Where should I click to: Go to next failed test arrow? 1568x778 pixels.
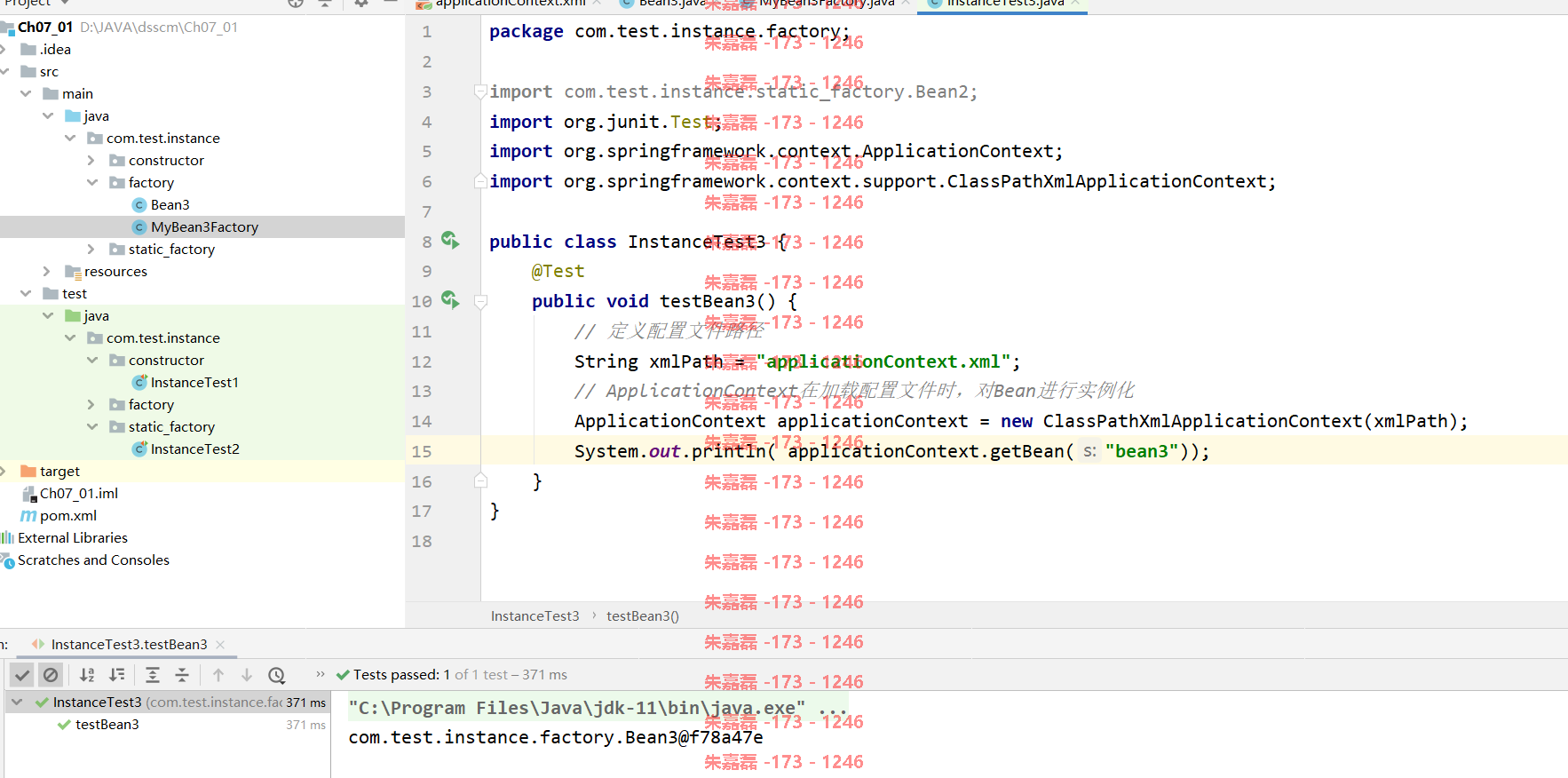(x=247, y=675)
